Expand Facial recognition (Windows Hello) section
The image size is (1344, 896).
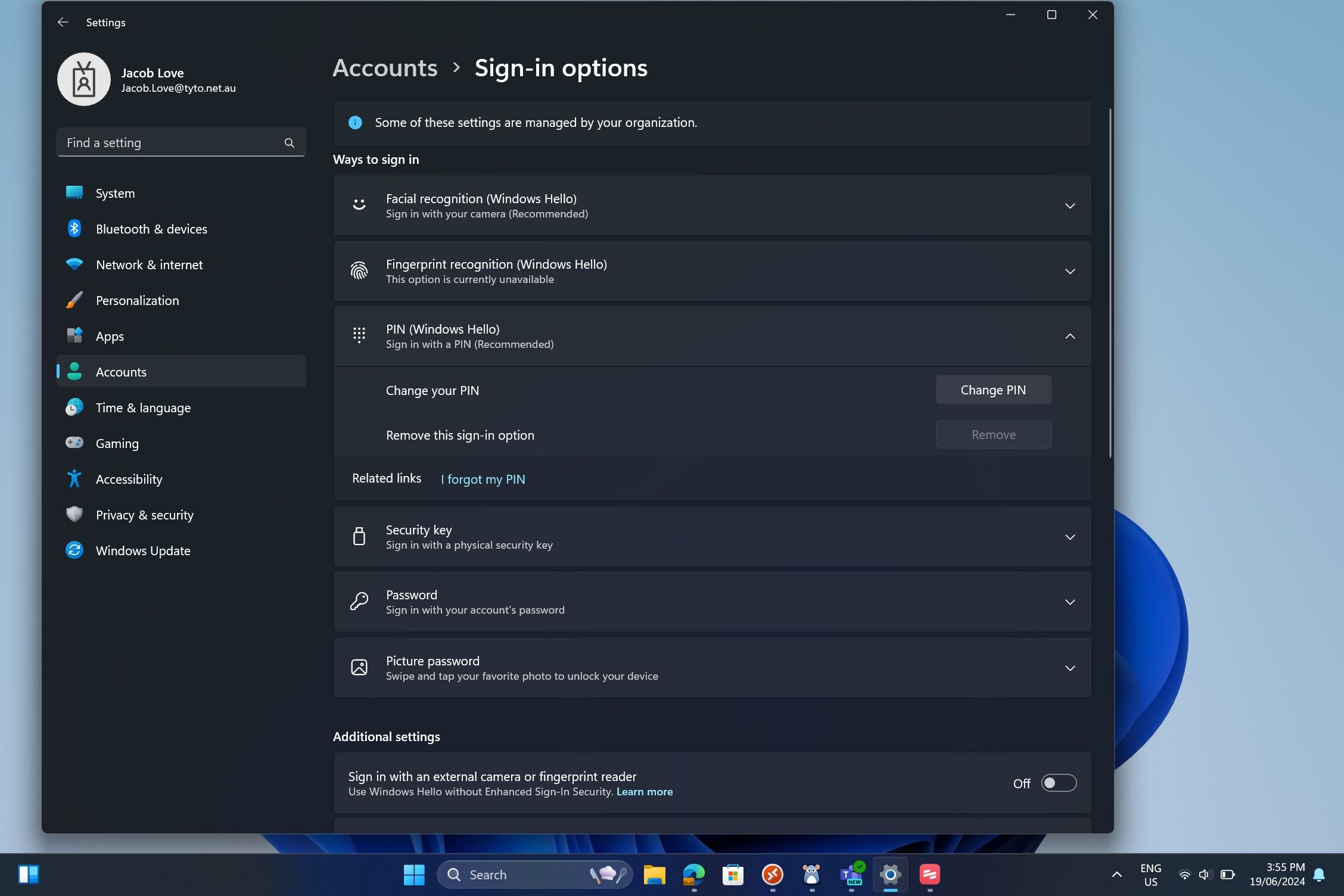1069,206
